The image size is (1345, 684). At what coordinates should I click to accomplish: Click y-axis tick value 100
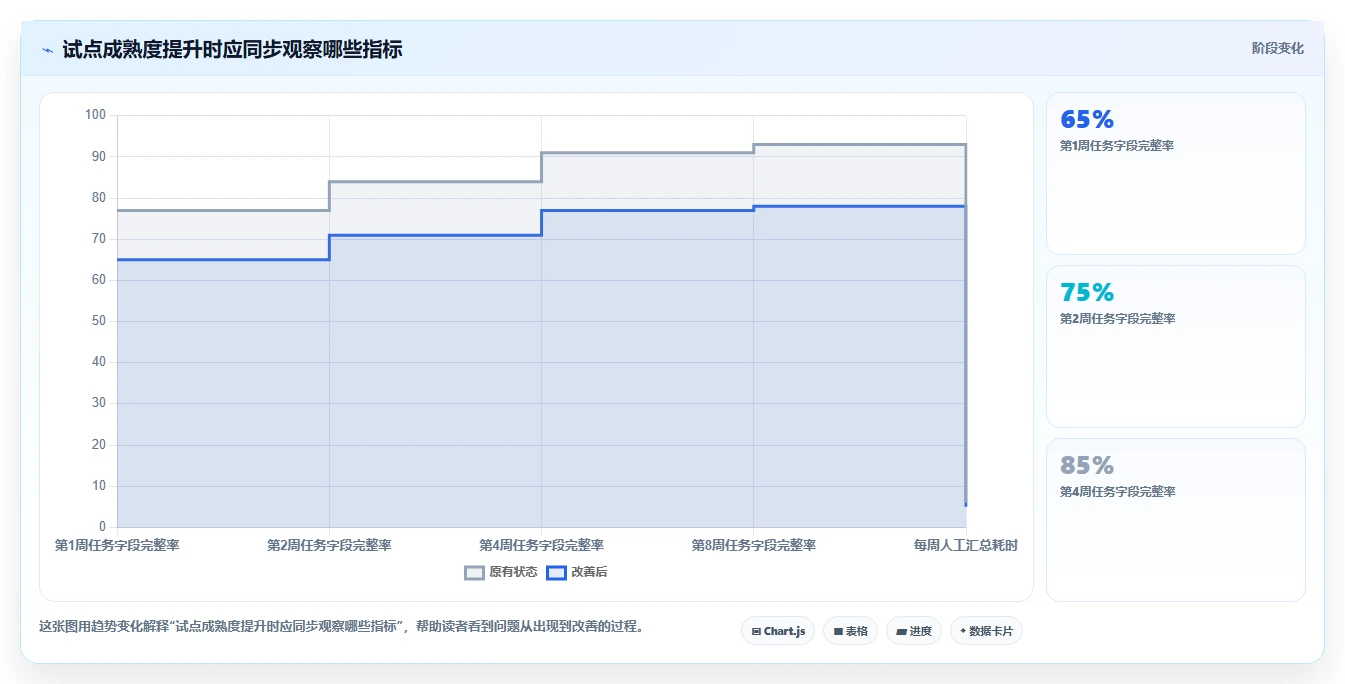95,115
